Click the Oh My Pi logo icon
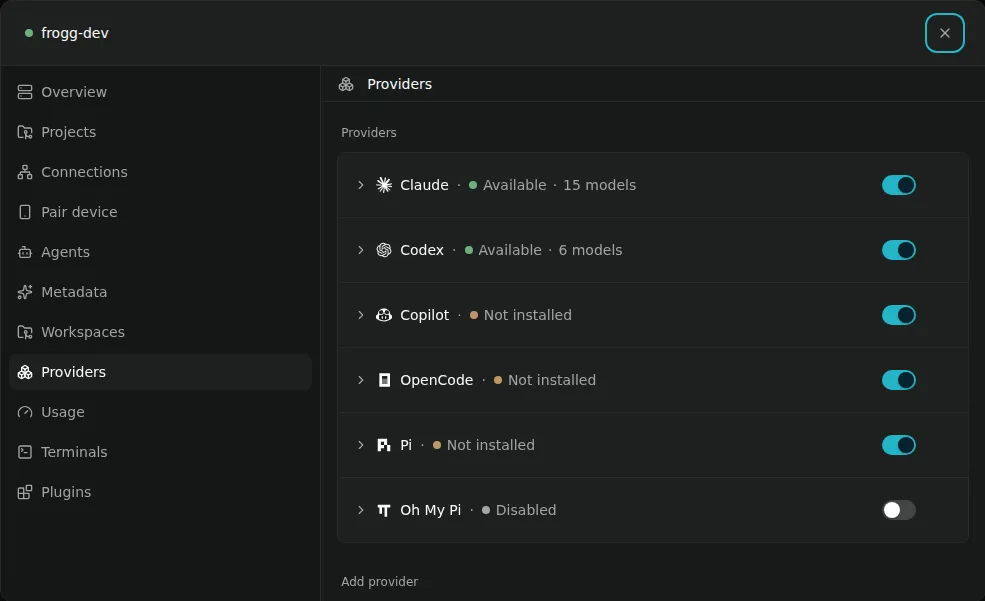985x601 pixels. tap(384, 510)
